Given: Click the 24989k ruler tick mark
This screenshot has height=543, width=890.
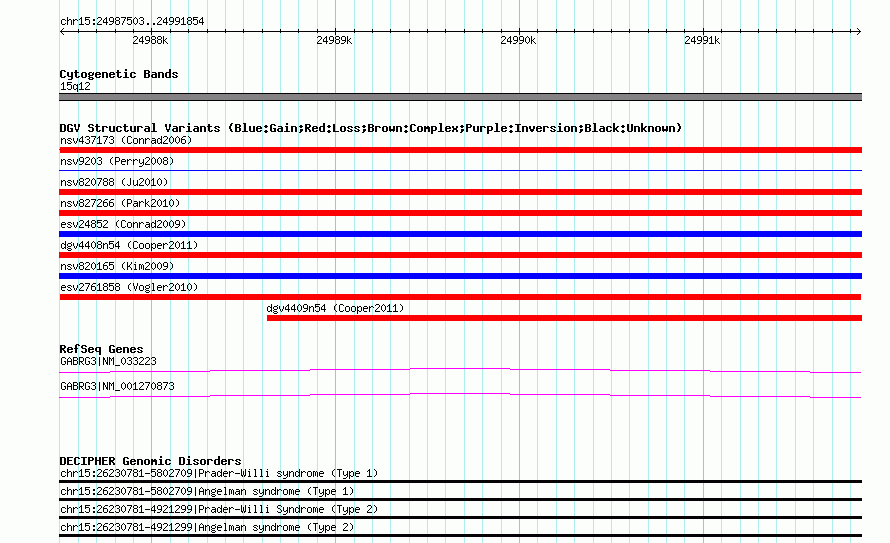Looking at the screenshot, I should (x=335, y=31).
